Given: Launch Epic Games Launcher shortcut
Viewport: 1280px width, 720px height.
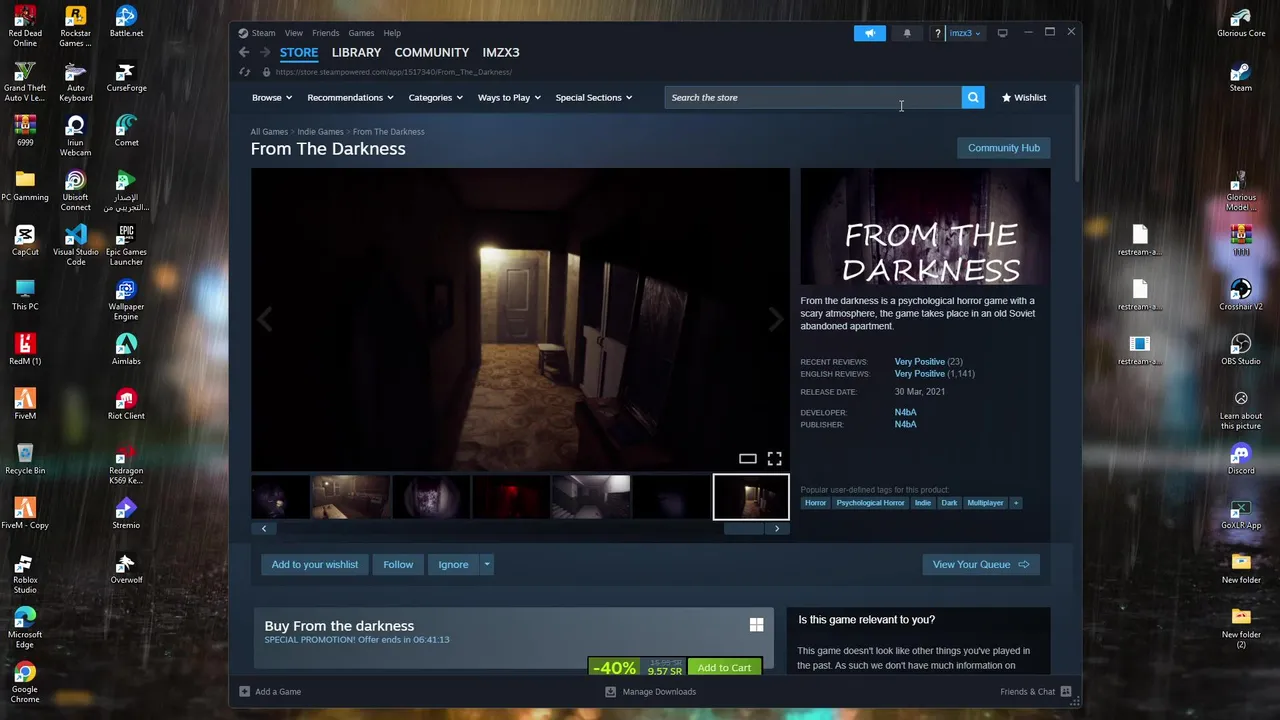Looking at the screenshot, I should [126, 244].
